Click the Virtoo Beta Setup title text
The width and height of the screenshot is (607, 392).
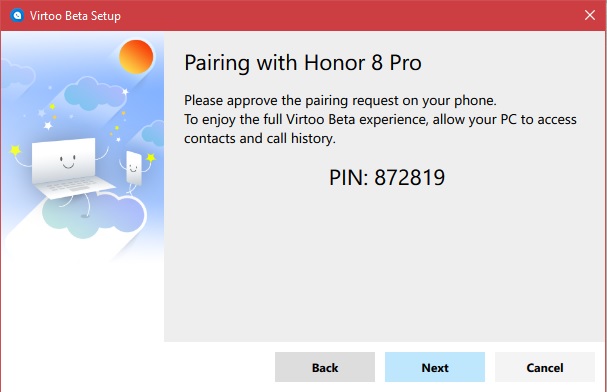pos(75,16)
